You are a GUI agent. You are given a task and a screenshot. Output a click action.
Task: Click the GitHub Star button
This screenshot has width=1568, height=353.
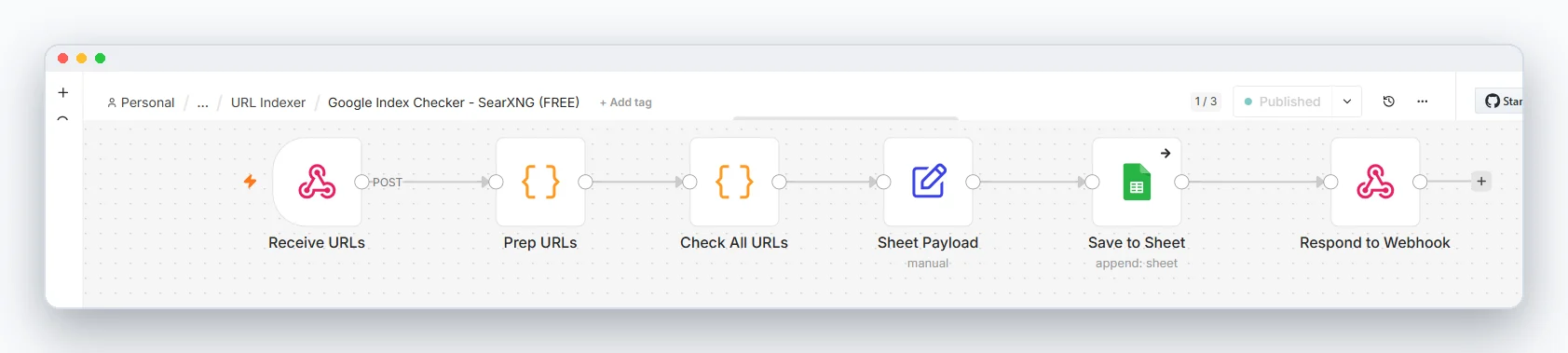pos(1499,102)
